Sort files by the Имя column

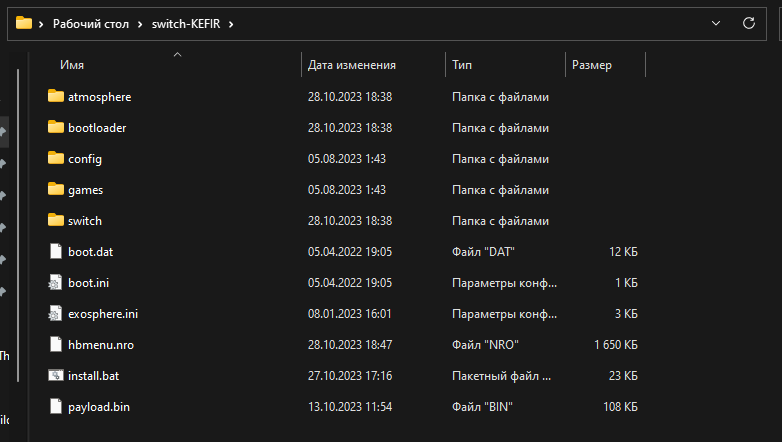pos(72,65)
